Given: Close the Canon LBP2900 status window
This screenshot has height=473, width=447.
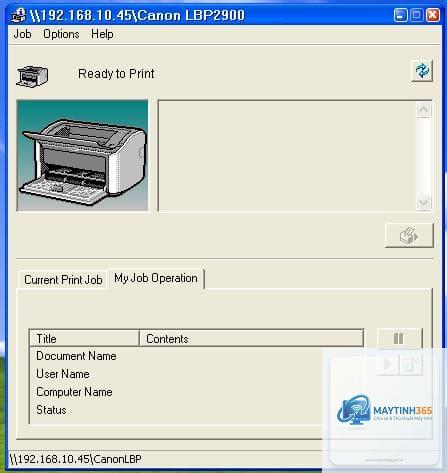Looking at the screenshot, I should click(x=433, y=15).
